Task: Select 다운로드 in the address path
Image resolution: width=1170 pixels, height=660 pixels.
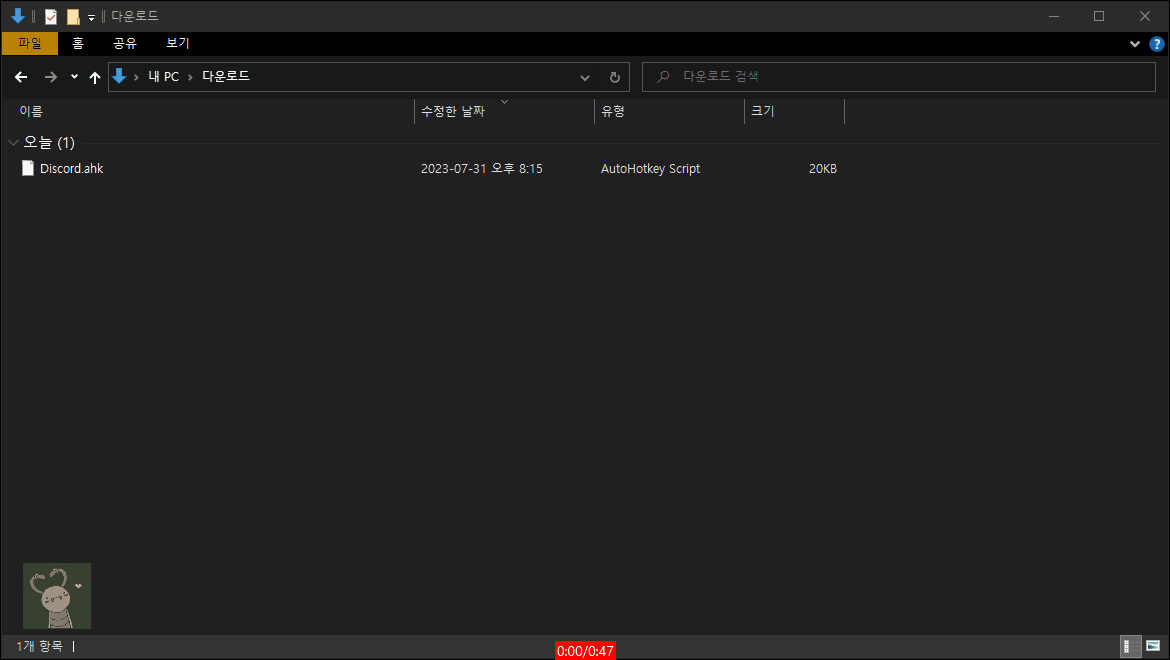Action: 225,76
